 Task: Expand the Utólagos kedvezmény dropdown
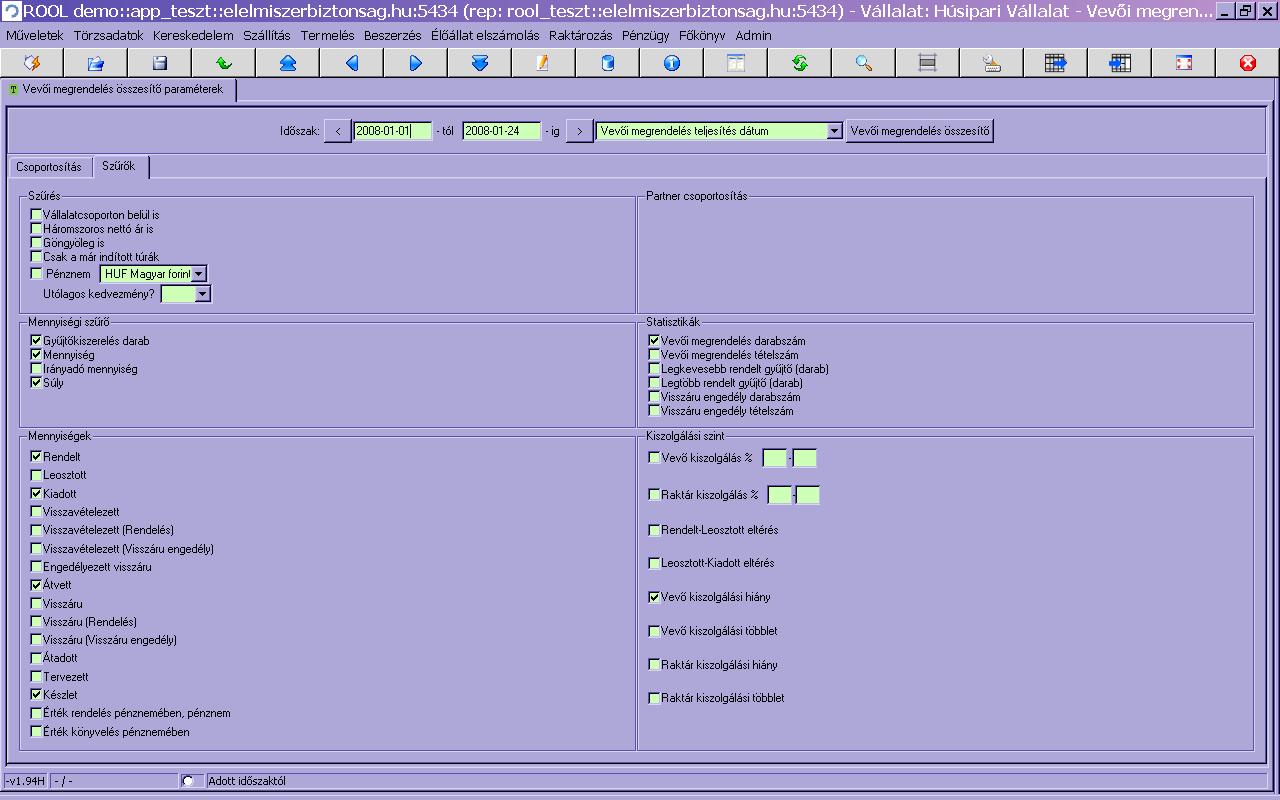(203, 294)
